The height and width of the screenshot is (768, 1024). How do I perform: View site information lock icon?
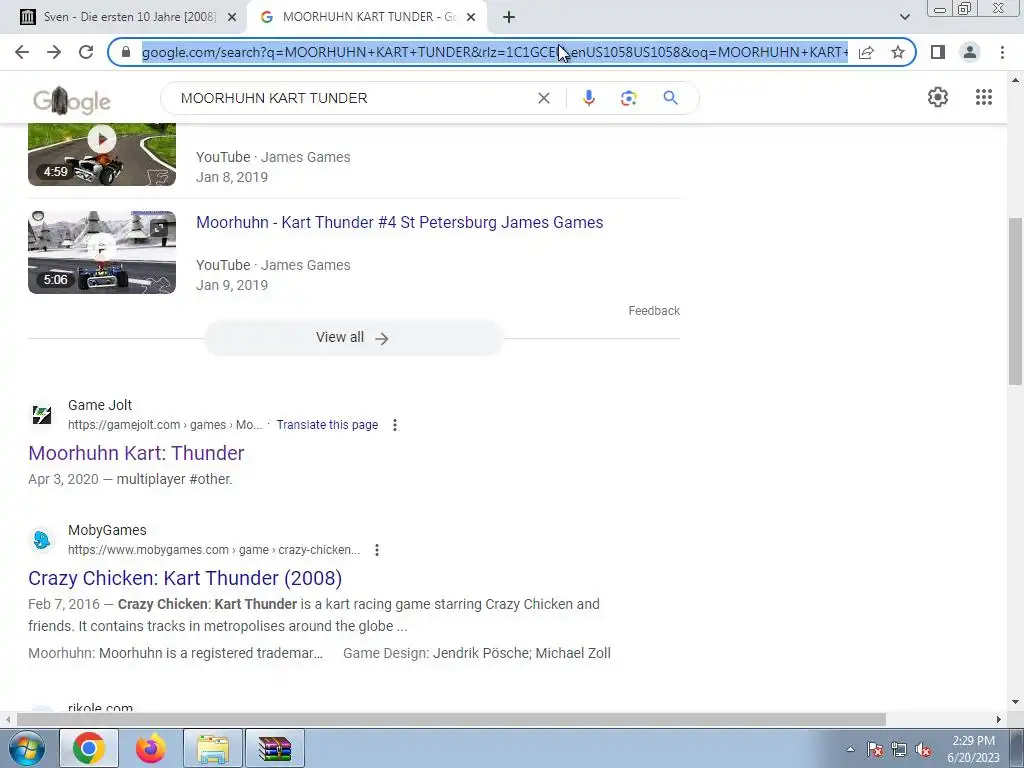[126, 52]
